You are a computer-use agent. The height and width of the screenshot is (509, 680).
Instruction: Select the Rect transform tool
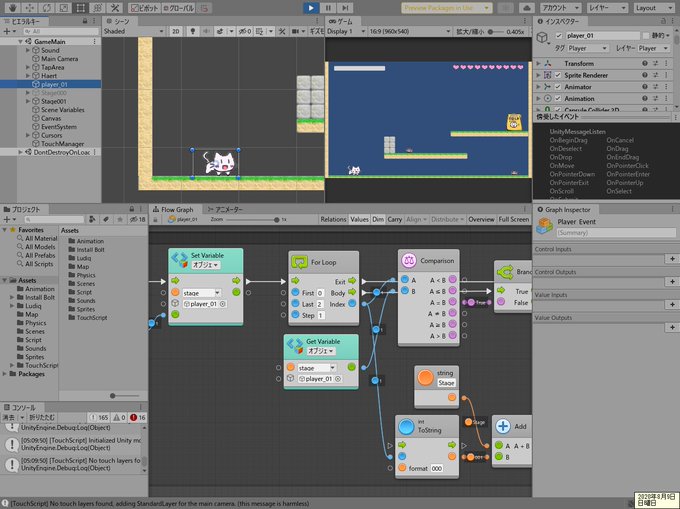pyautogui.click(x=80, y=8)
